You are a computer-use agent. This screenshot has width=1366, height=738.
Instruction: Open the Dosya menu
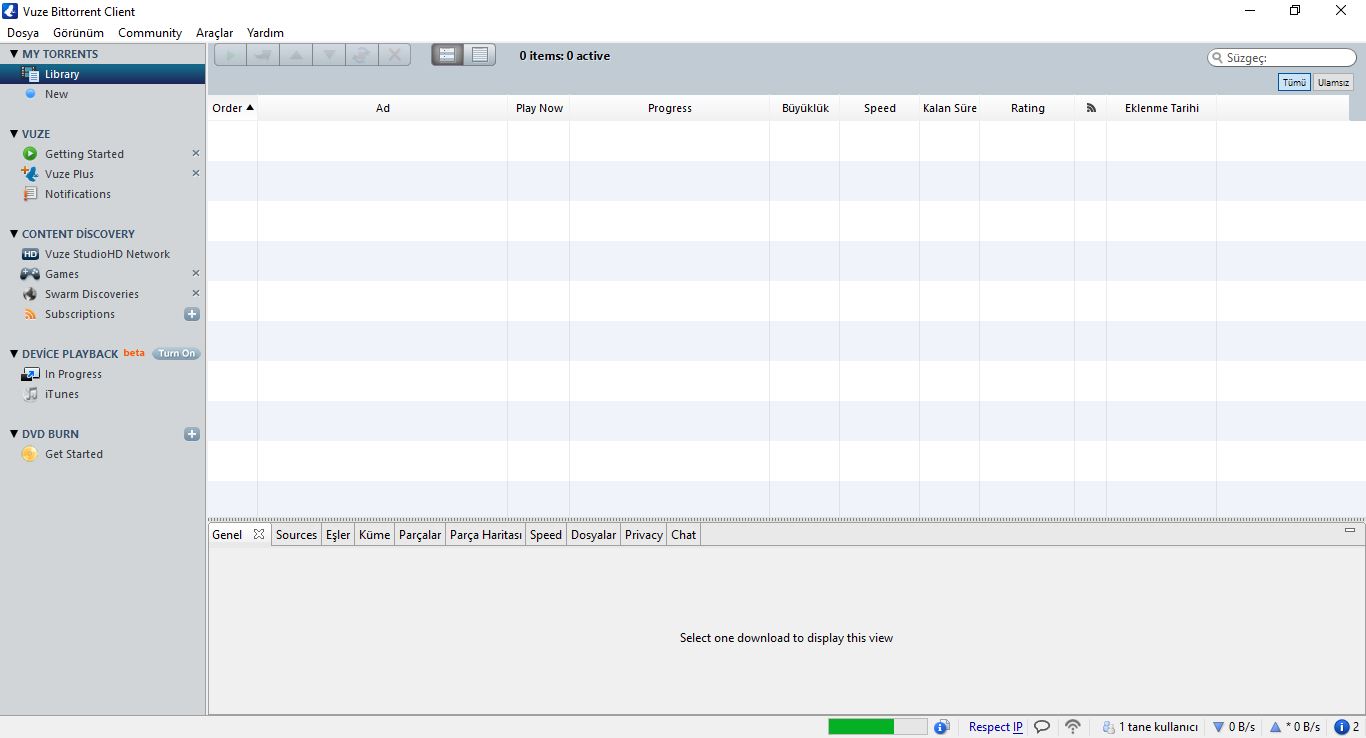pos(23,33)
